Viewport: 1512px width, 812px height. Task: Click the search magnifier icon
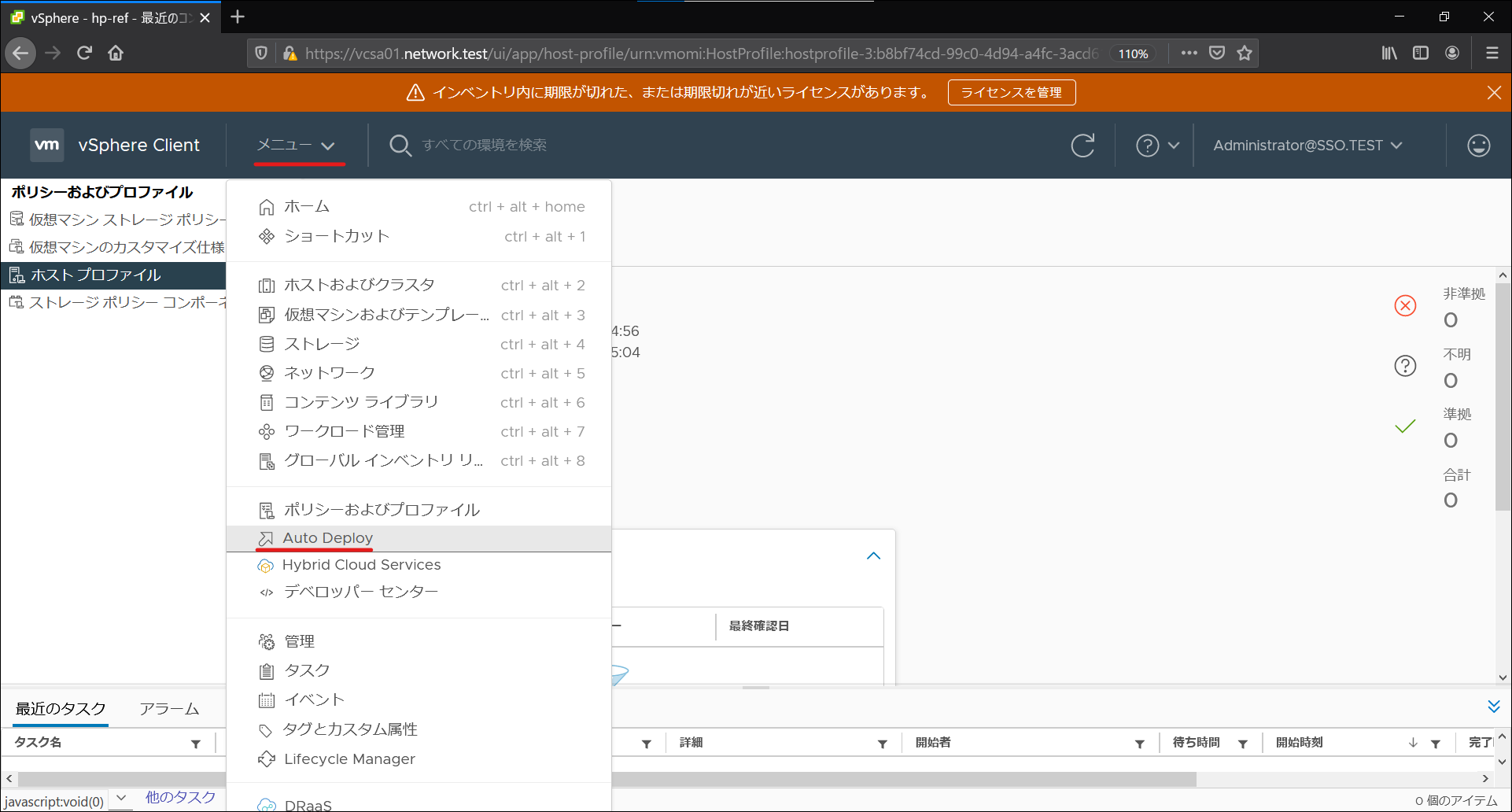point(400,146)
